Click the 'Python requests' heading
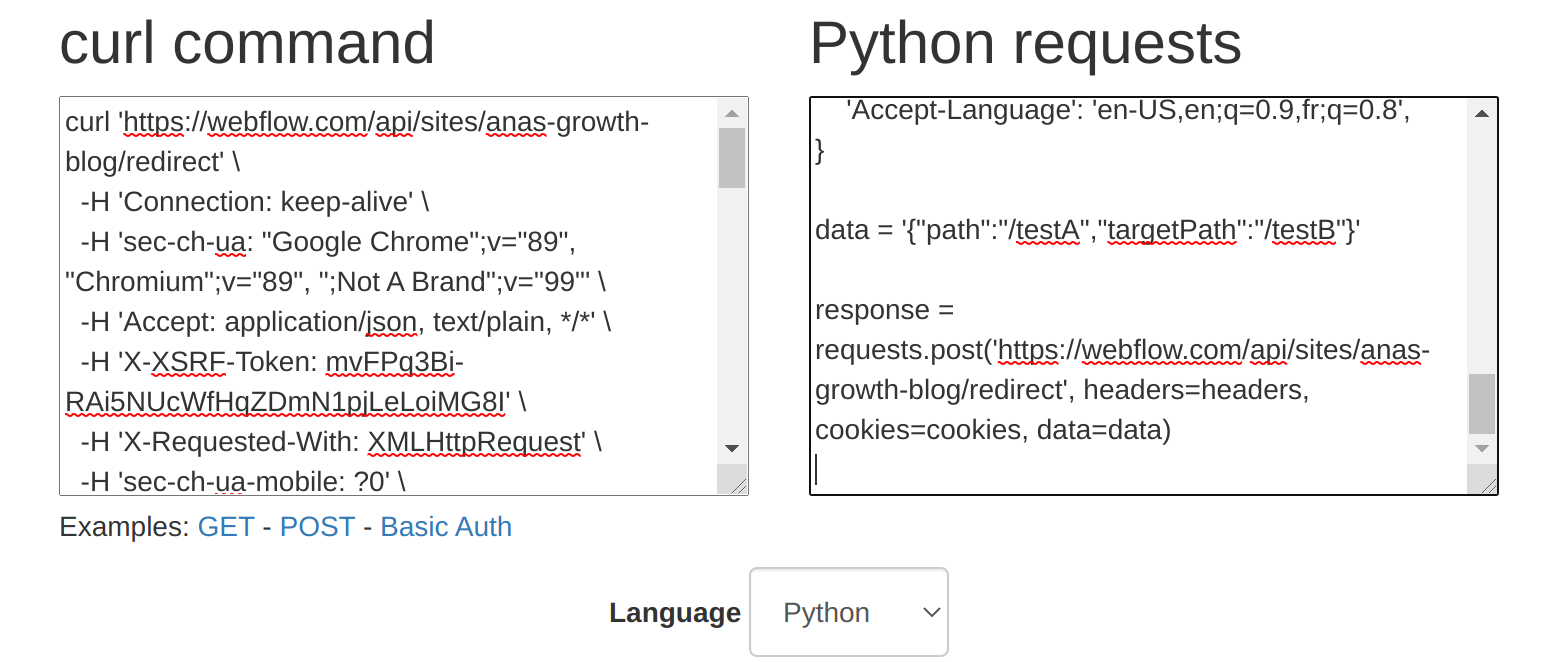 (1025, 42)
